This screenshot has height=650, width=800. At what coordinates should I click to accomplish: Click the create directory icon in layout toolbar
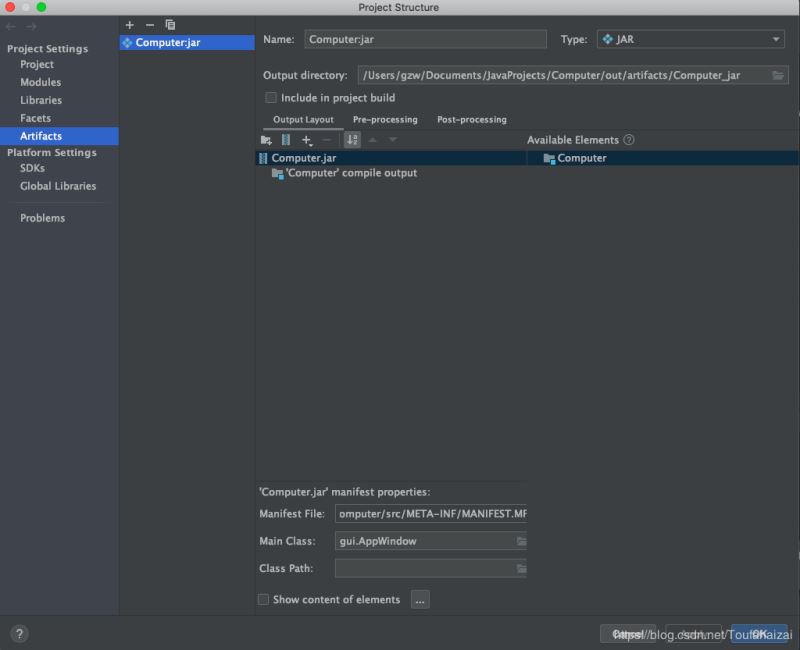(x=266, y=140)
